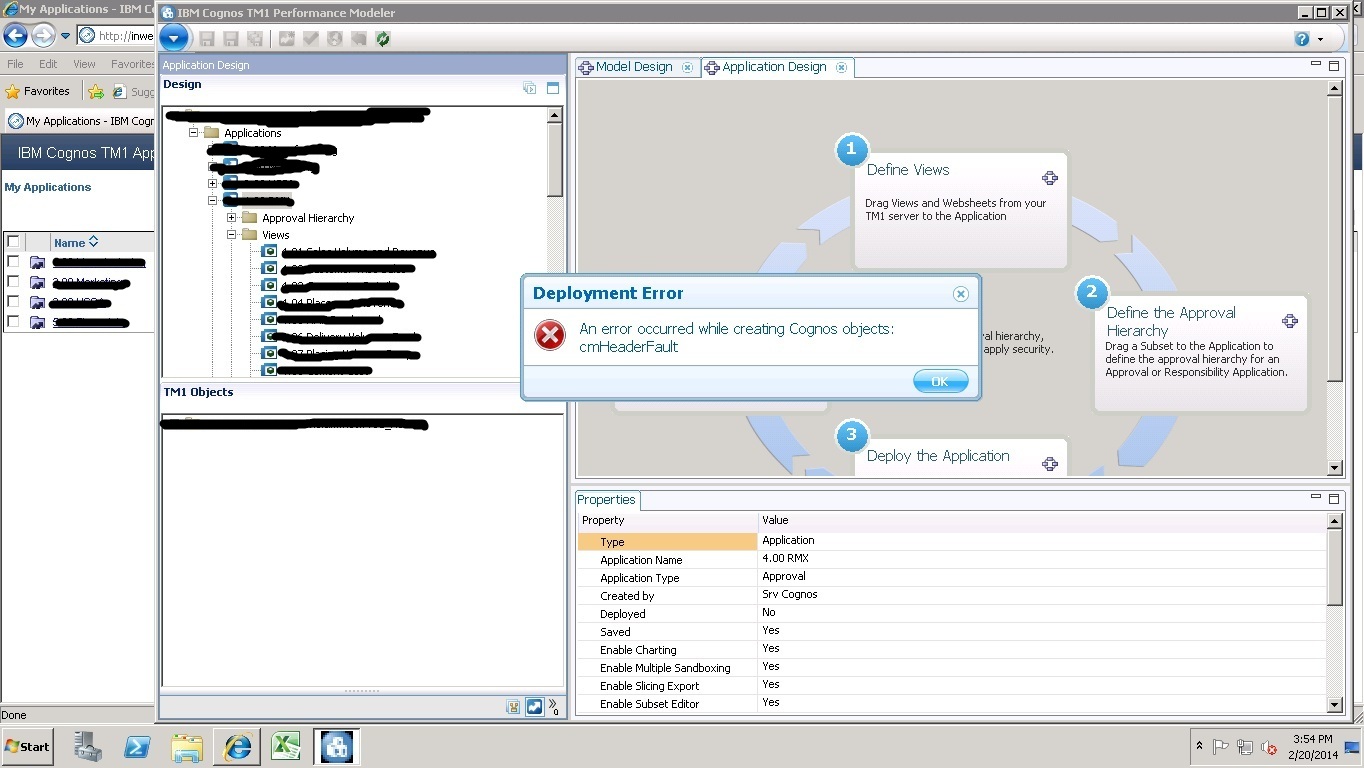Screen dimensions: 1364x768
Task: Click the Deploy the Application expand icon
Action: pyautogui.click(x=1050, y=464)
